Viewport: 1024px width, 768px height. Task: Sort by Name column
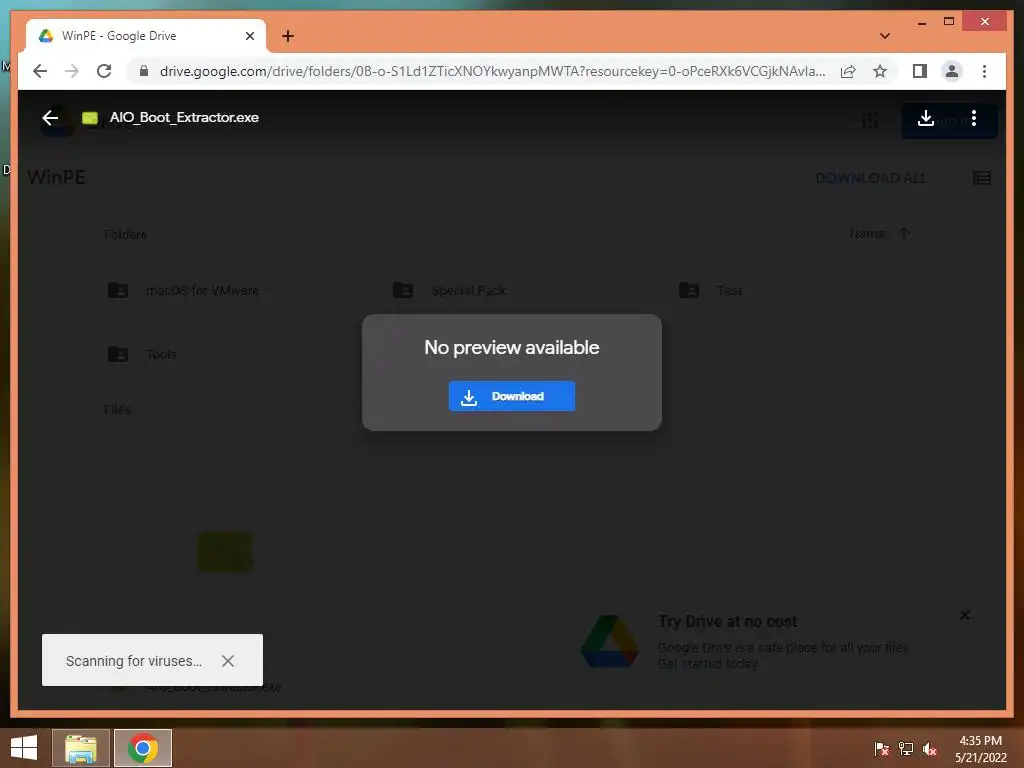pyautogui.click(x=867, y=233)
